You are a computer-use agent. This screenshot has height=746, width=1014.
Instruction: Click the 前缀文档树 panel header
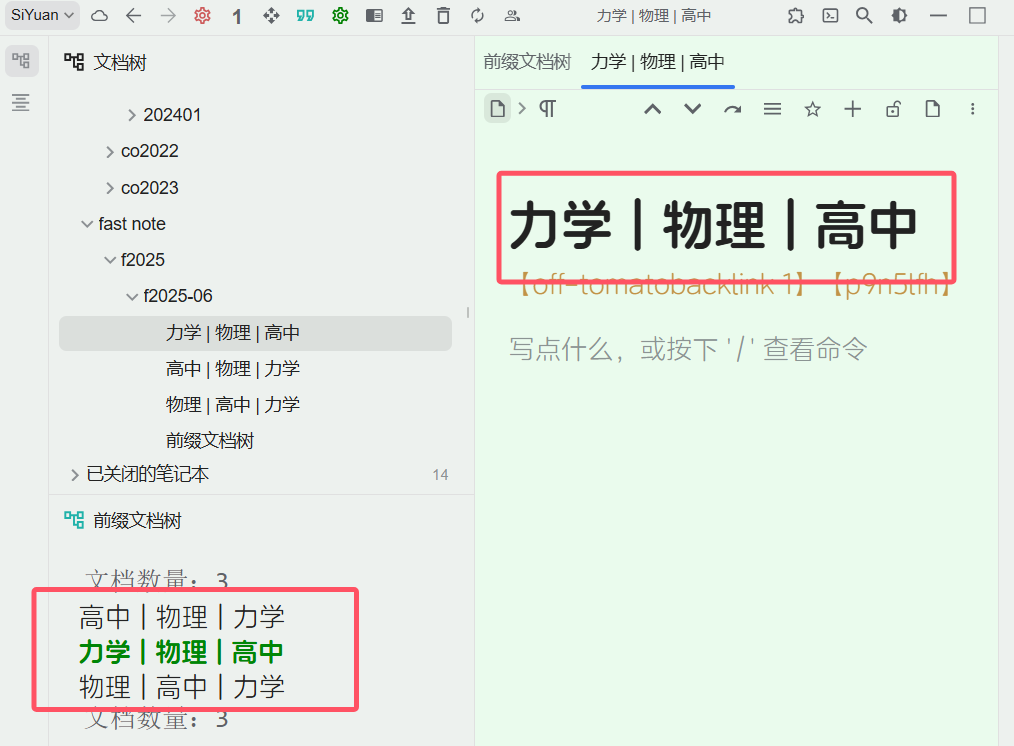(x=137, y=521)
